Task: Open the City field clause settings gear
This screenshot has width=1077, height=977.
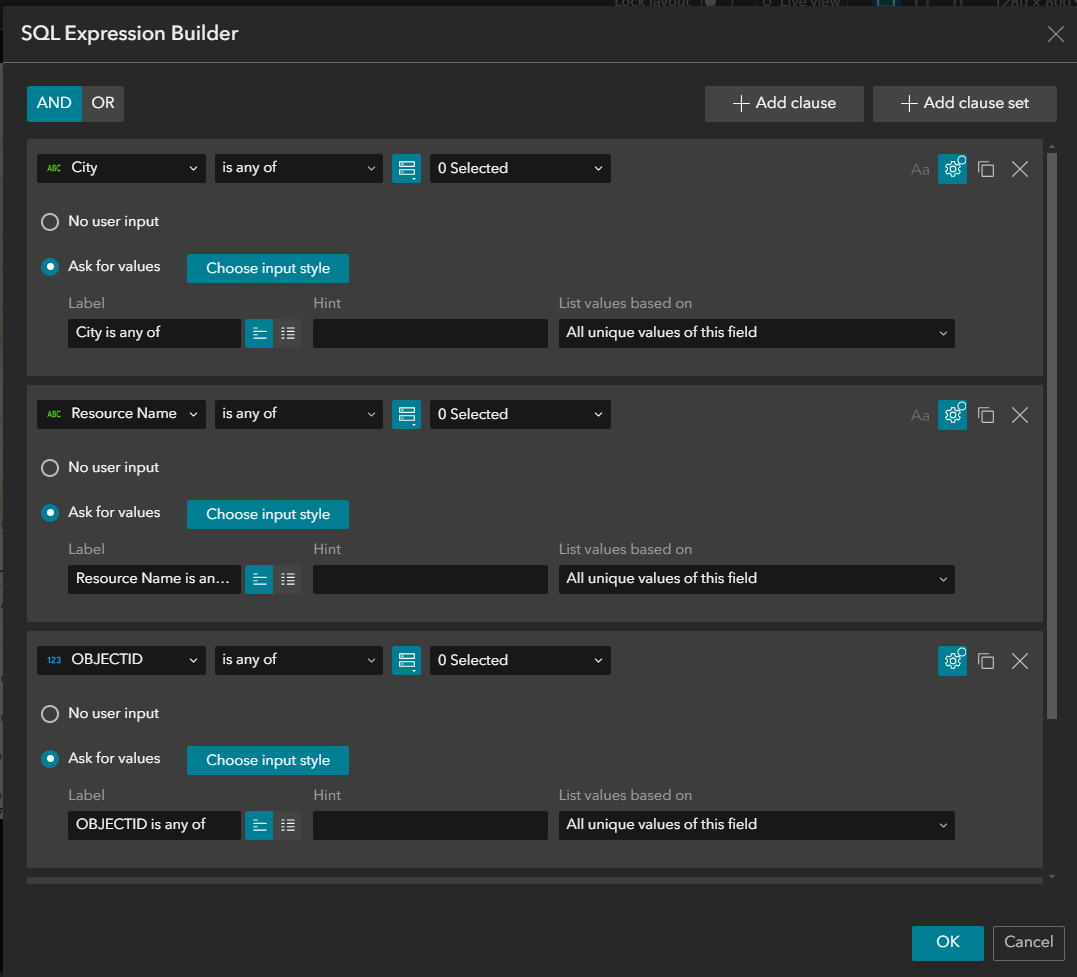Action: point(952,168)
